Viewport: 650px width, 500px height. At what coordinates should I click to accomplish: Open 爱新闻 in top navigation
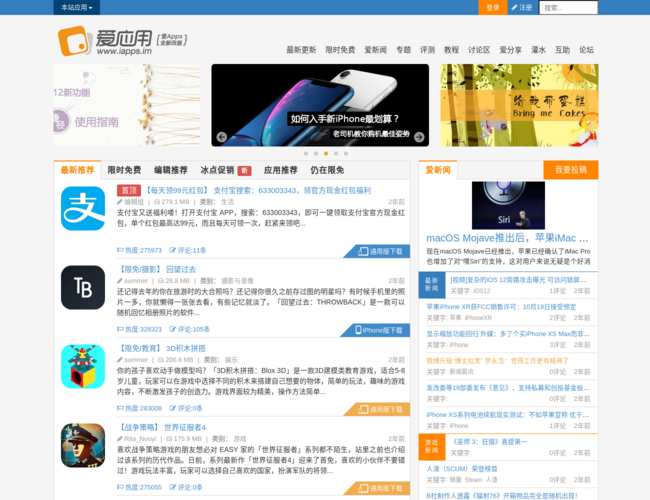(375, 50)
